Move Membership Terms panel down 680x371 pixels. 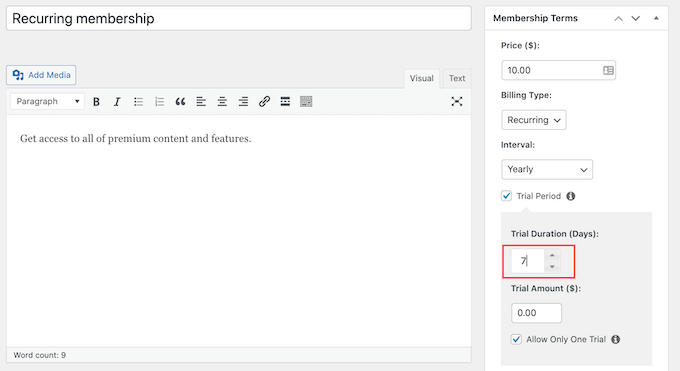tap(635, 18)
